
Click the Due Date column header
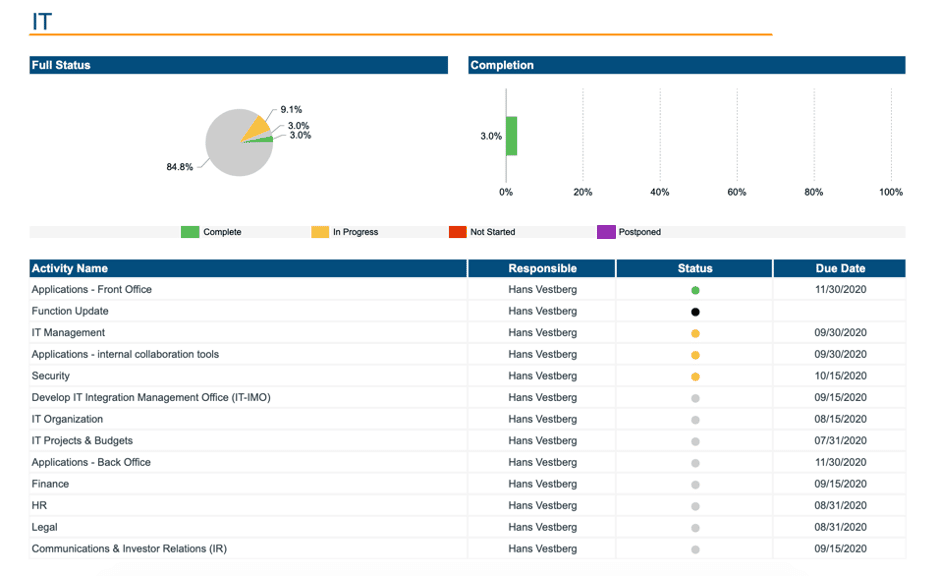pyautogui.click(x=839, y=269)
